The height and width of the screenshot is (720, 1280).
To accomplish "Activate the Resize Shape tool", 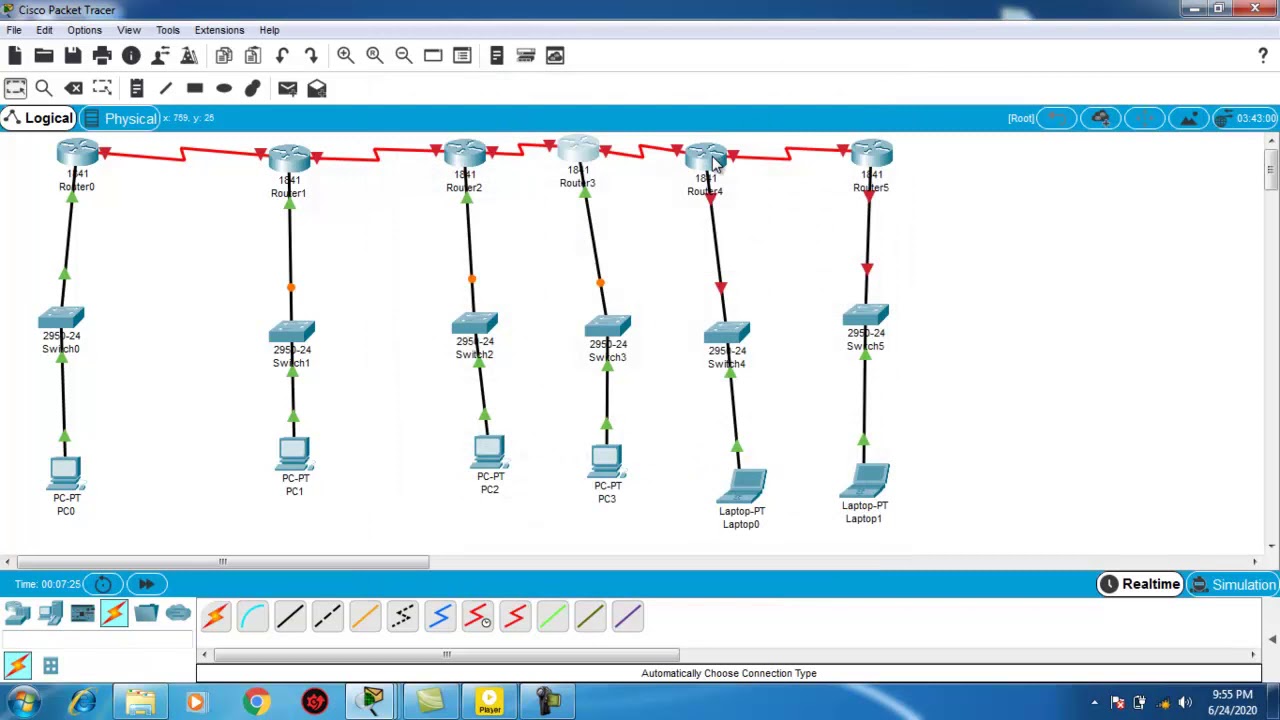I will pos(102,89).
